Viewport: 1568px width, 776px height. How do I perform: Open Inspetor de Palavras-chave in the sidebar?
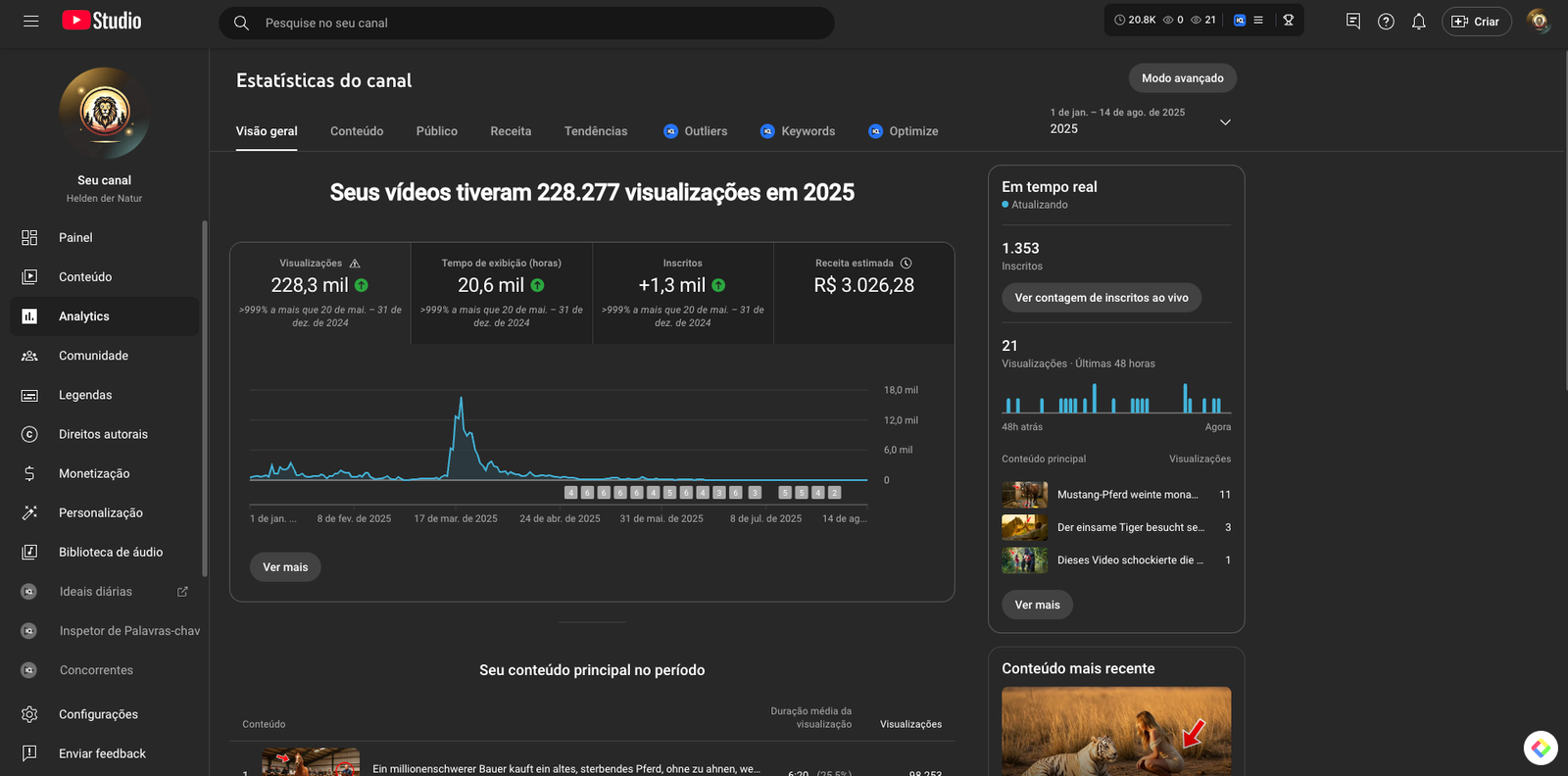click(x=105, y=631)
